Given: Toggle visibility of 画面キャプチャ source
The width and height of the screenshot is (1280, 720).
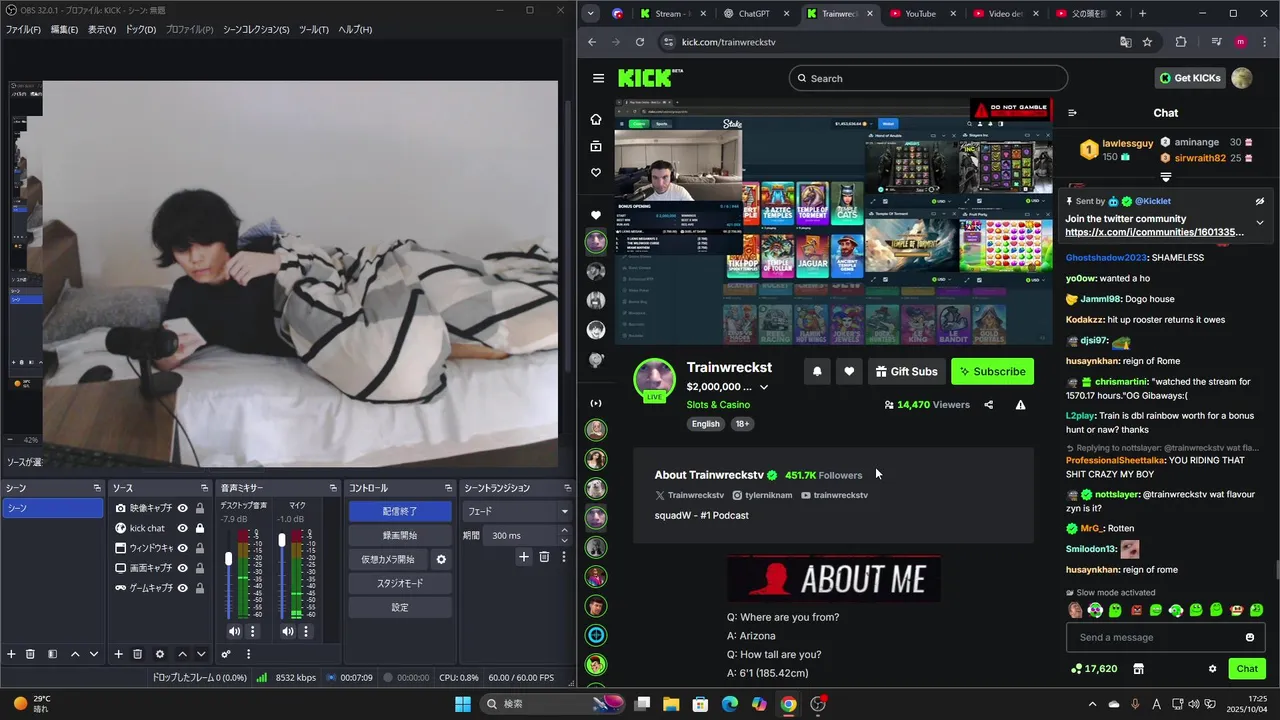Looking at the screenshot, I should (x=183, y=568).
